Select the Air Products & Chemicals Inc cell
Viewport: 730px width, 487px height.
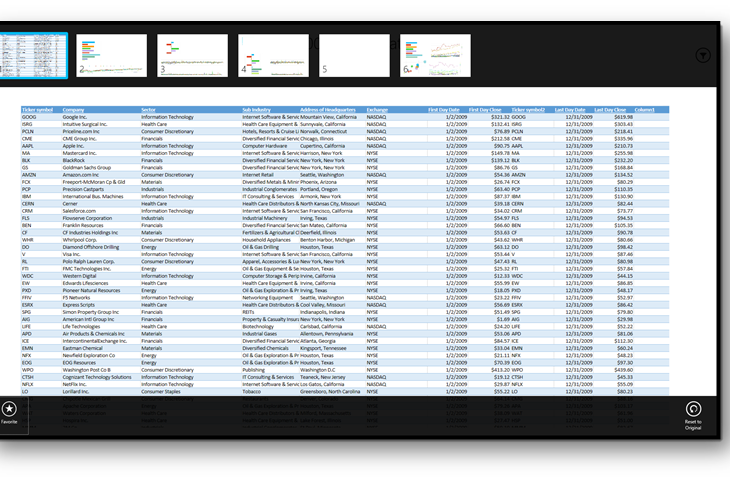click(94, 333)
